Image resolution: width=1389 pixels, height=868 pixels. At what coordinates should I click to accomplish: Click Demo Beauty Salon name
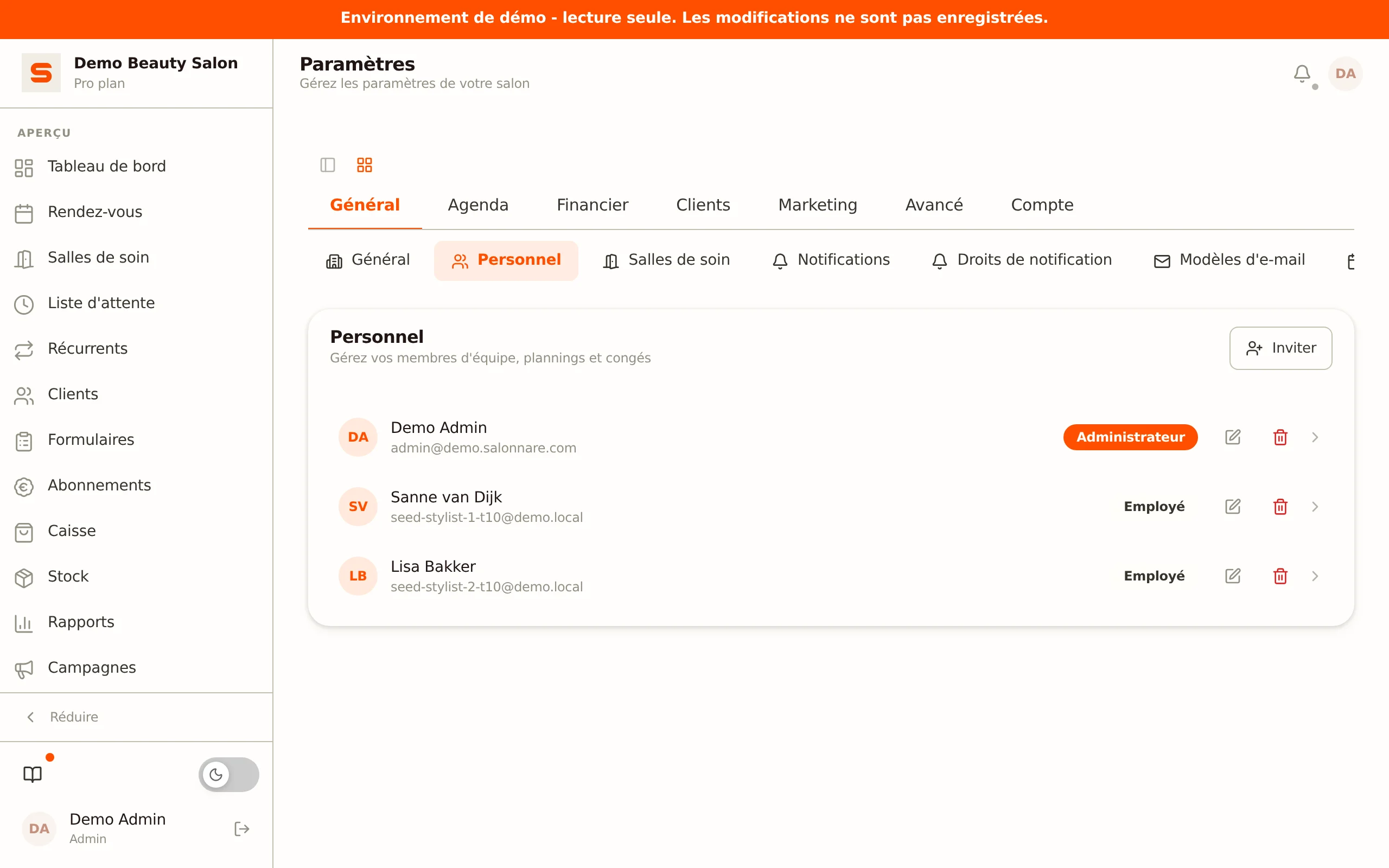click(156, 63)
